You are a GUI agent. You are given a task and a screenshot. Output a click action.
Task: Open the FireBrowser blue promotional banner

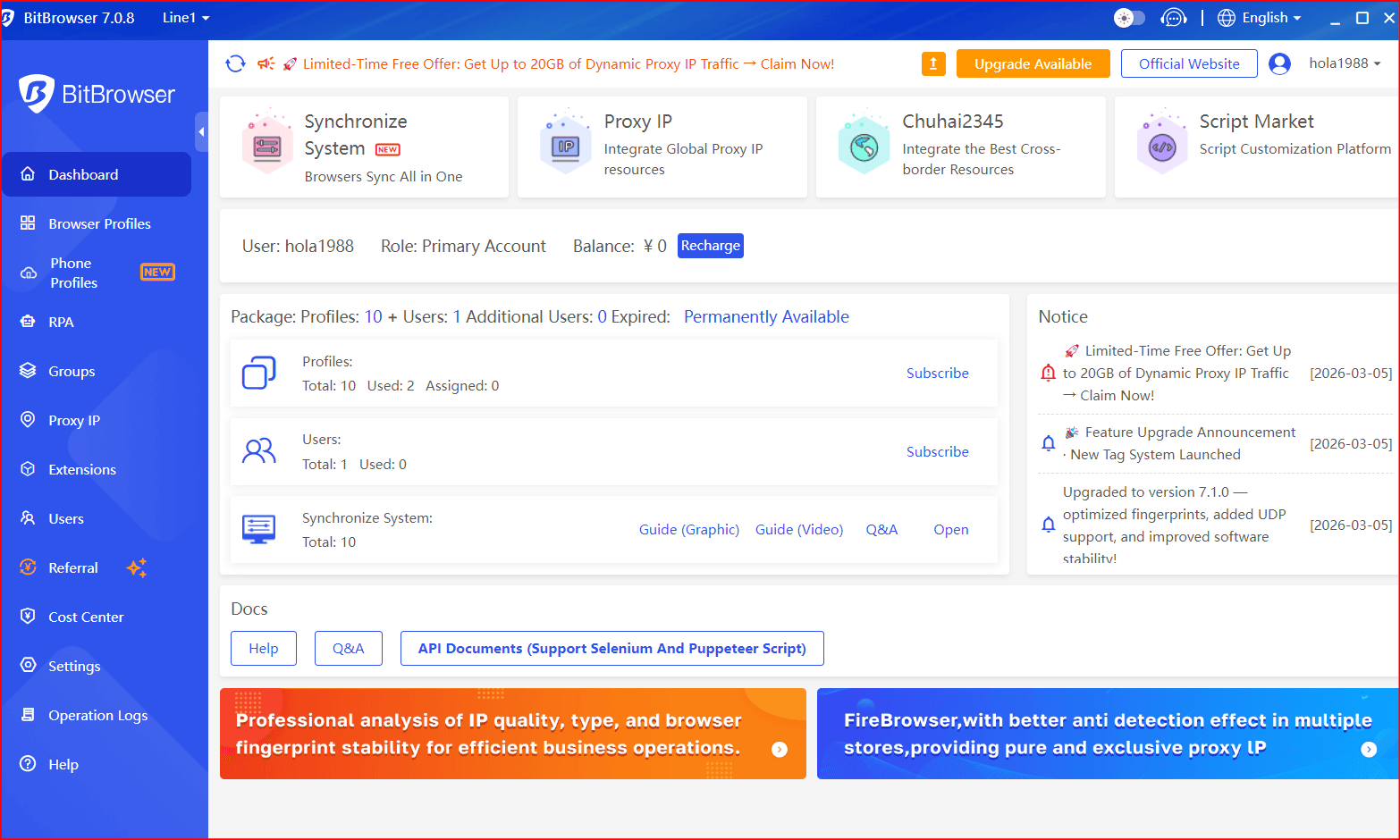1107,734
